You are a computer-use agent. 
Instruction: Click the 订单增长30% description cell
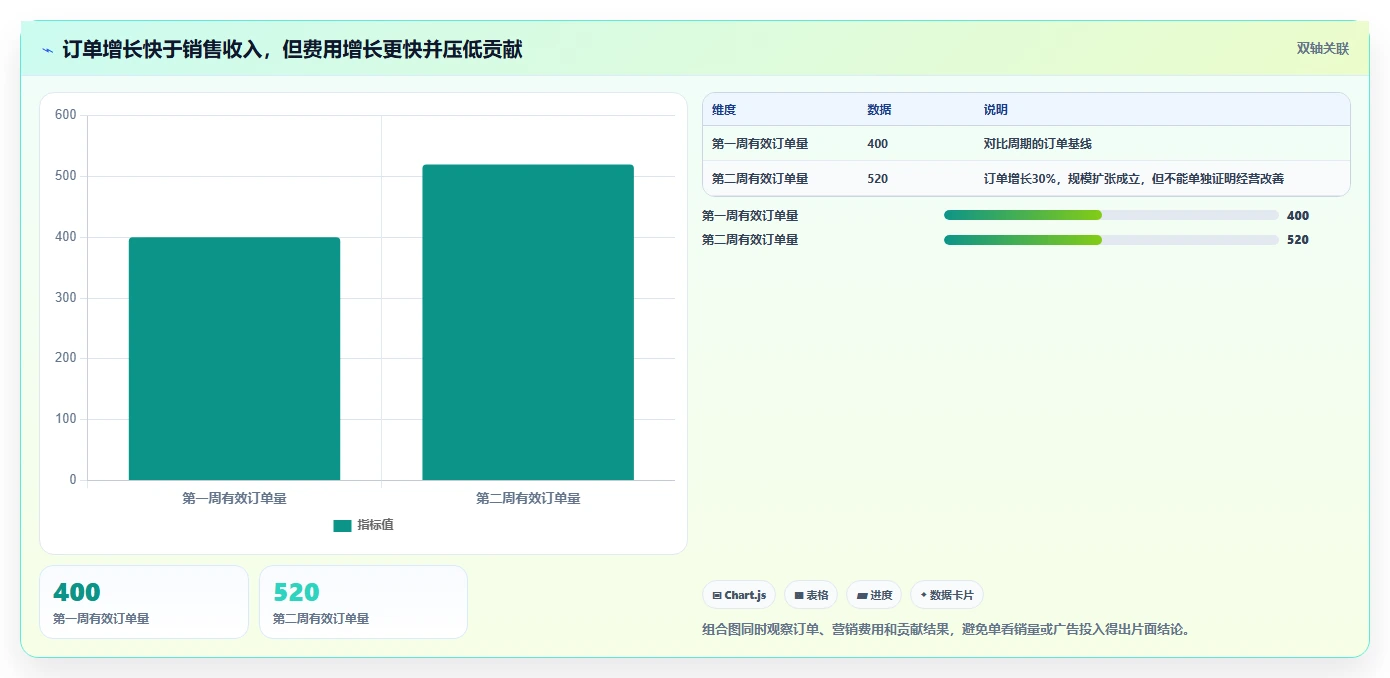[1133, 179]
